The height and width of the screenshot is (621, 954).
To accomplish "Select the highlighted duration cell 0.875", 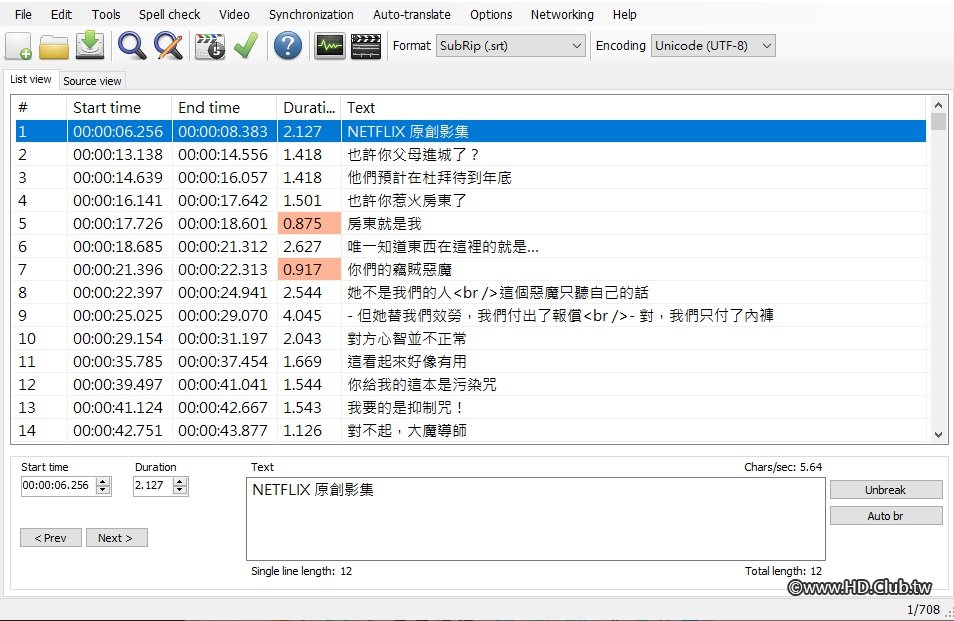I will pyautogui.click(x=309, y=224).
